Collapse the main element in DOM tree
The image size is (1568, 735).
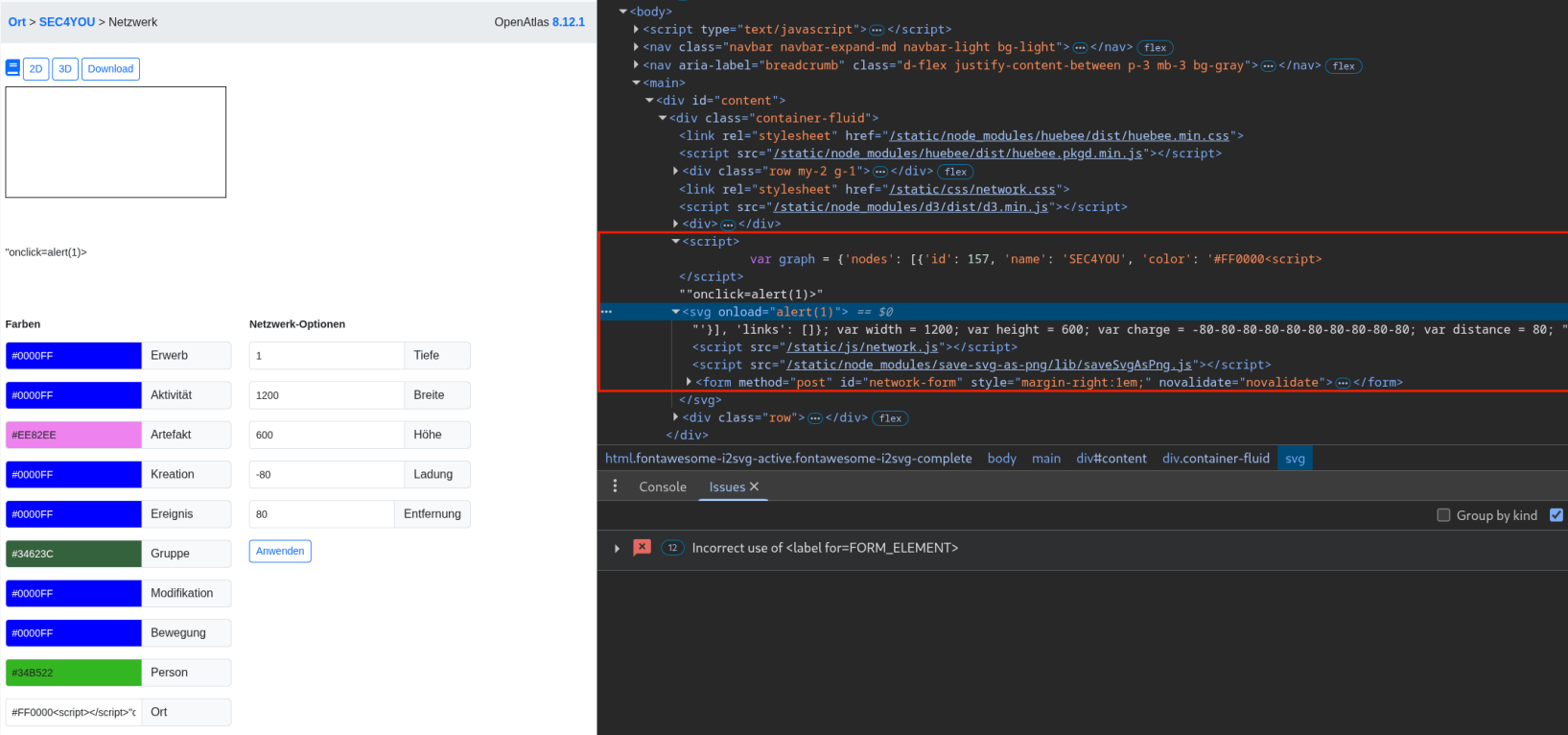click(636, 83)
